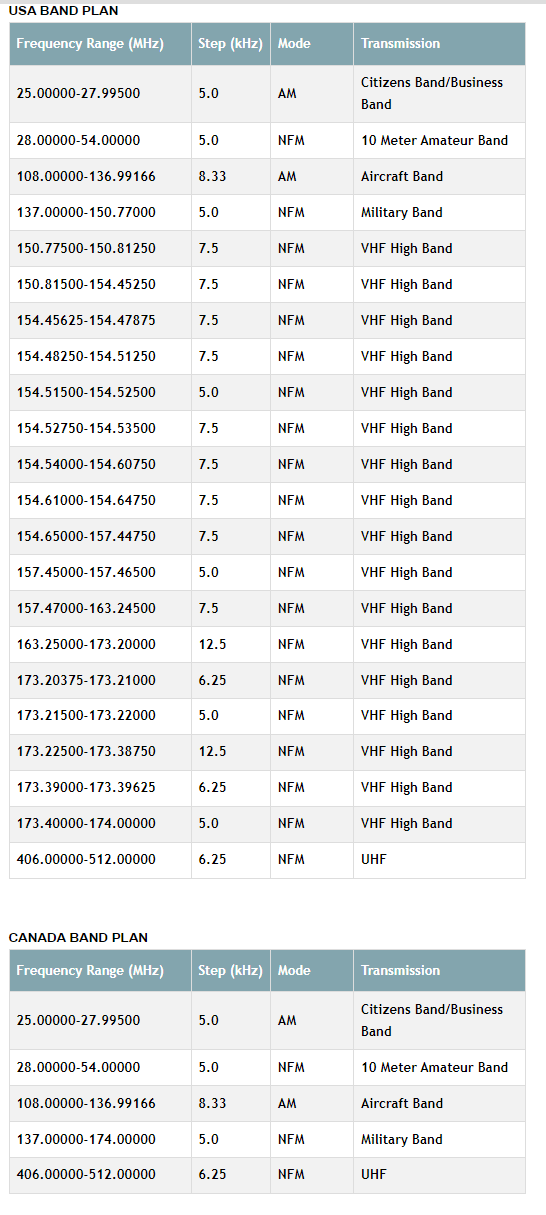
Task: Click the CANADA BAND PLAN heading
Action: coord(78,938)
